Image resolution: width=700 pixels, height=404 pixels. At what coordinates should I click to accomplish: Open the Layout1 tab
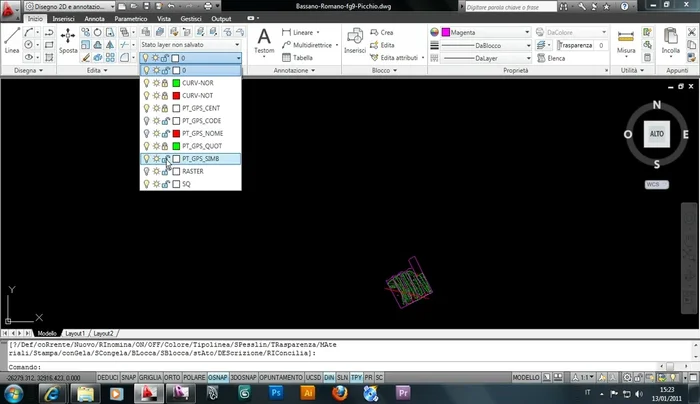click(x=76, y=332)
